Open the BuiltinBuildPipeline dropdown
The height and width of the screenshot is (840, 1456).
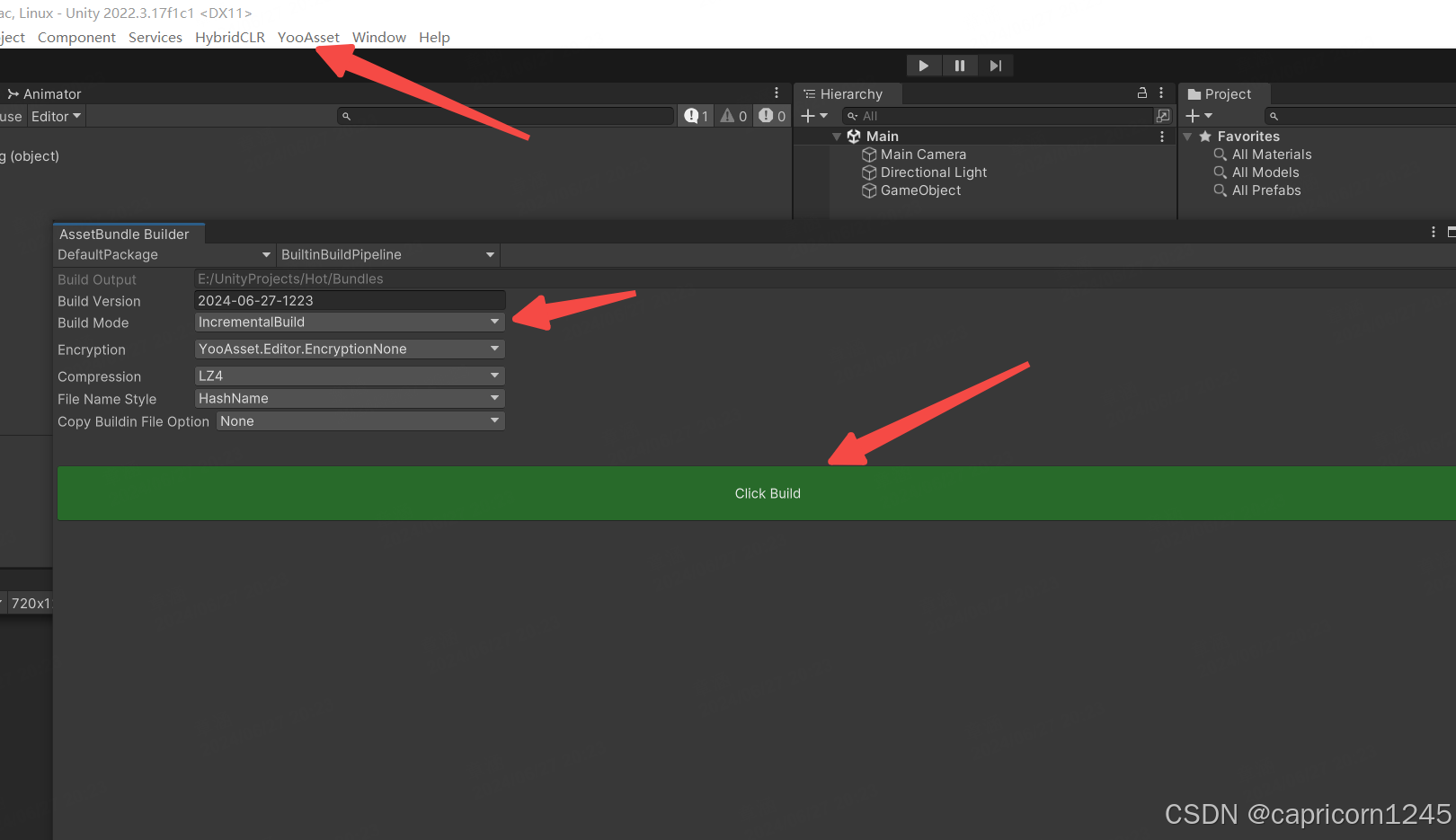[x=388, y=255]
